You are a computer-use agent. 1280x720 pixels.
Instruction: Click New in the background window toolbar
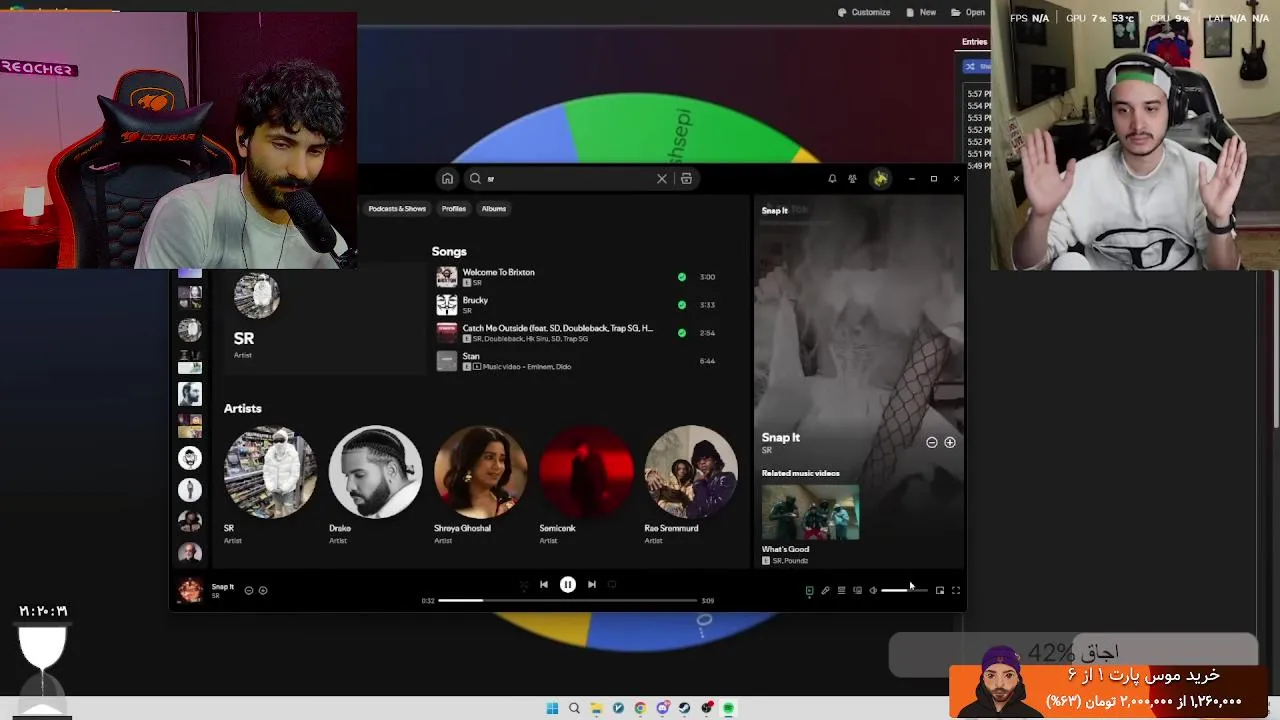click(x=921, y=12)
